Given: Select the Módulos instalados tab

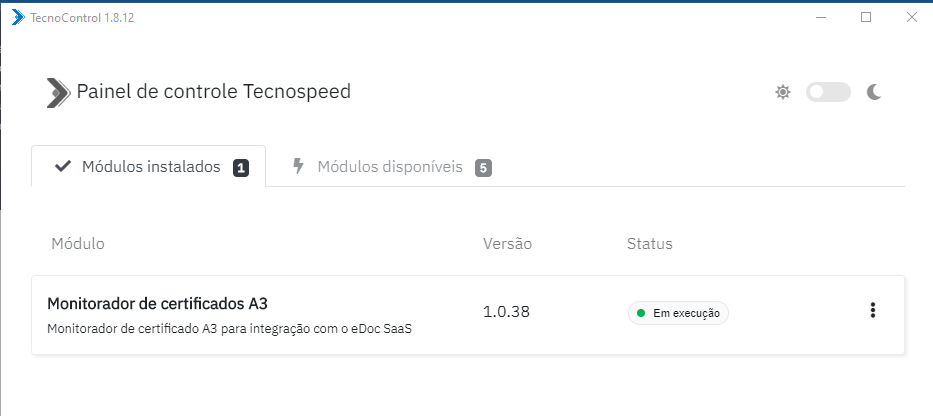Looking at the screenshot, I should click(x=149, y=167).
